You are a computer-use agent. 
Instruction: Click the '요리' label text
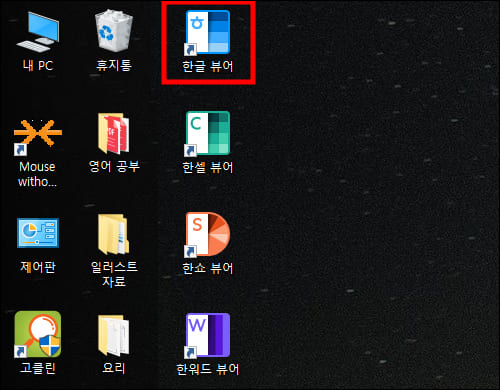tap(114, 368)
